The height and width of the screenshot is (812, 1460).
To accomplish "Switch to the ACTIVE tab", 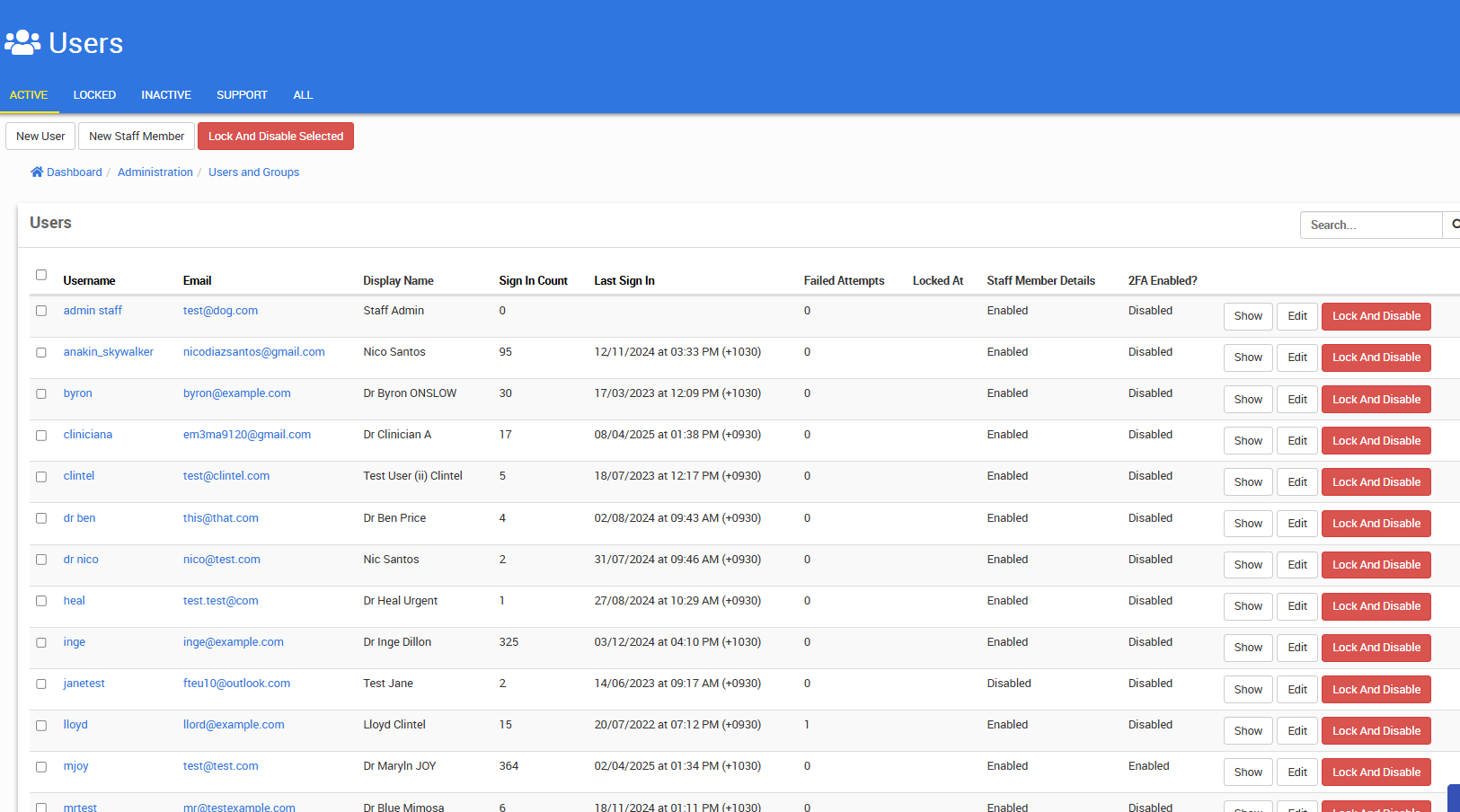I will tap(29, 94).
